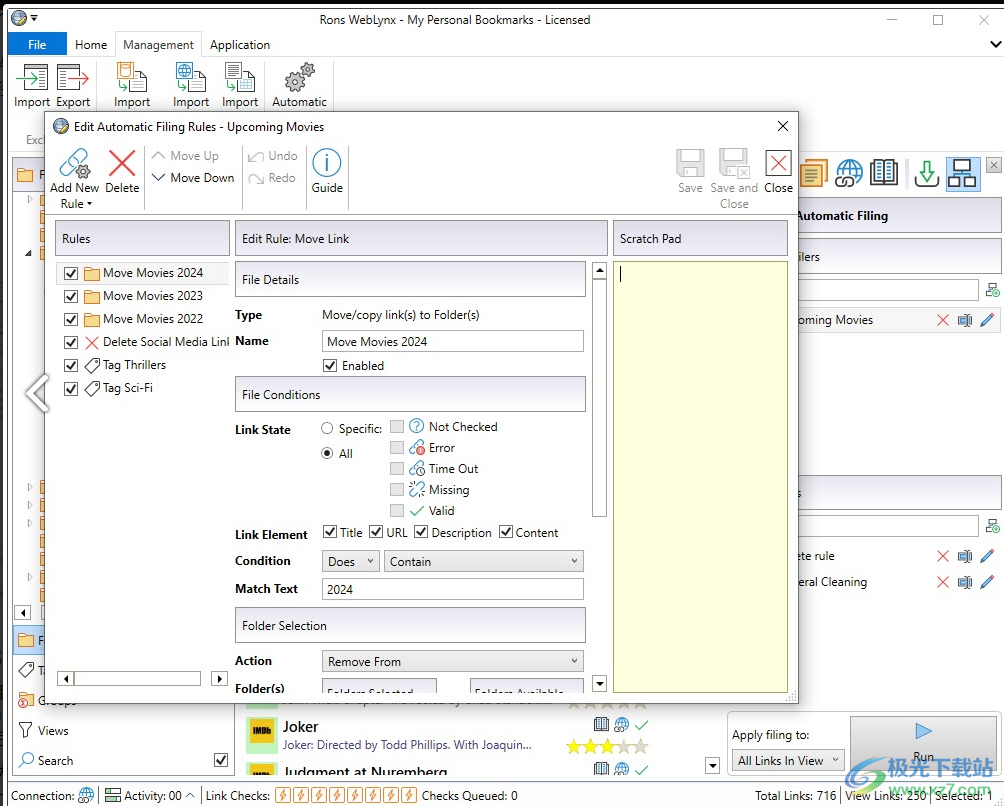Click the Close icon in dialog toolbar
Screen dimensions: 1004x806
pyautogui.click(x=778, y=164)
